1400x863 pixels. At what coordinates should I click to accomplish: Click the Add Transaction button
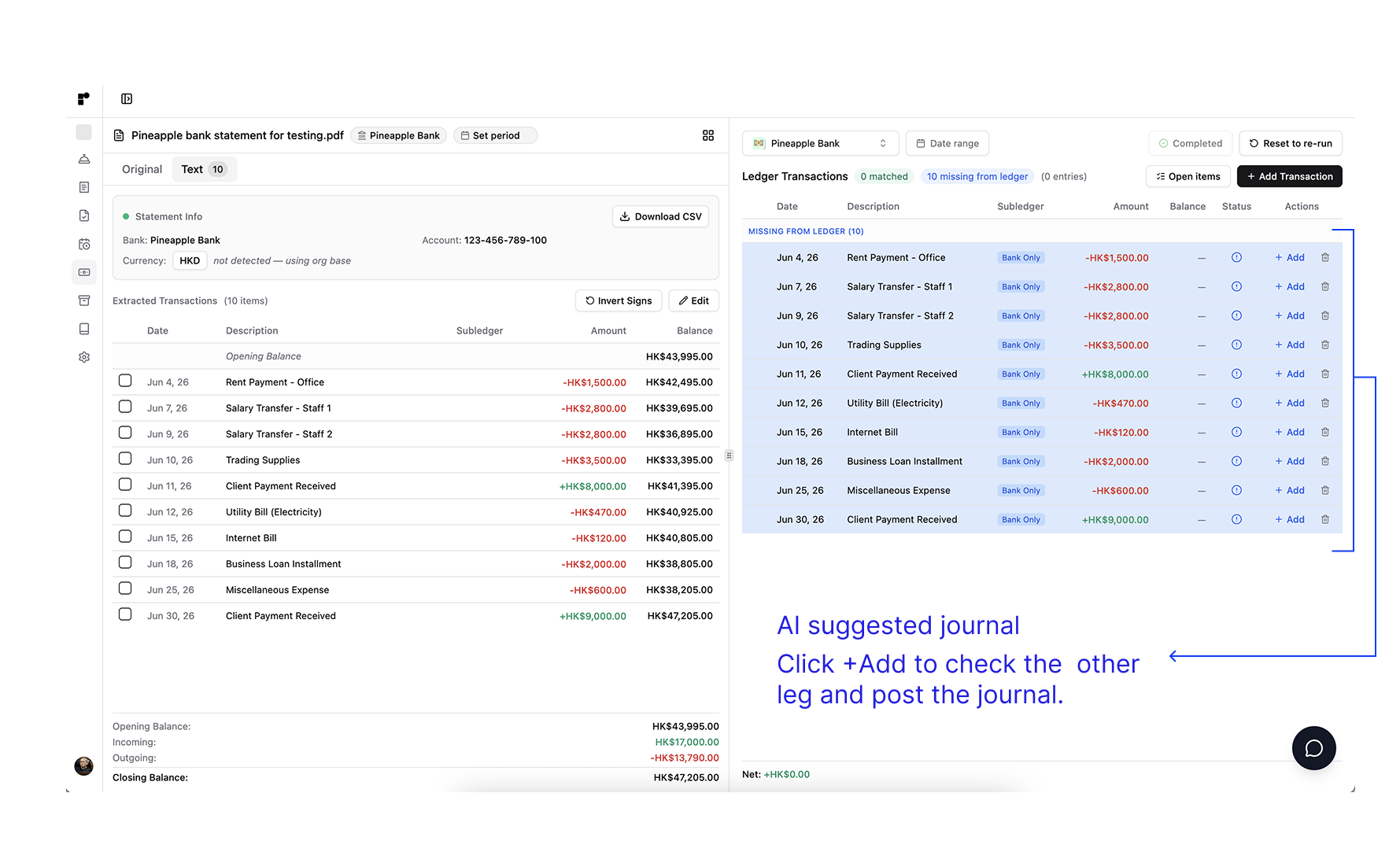tap(1289, 176)
